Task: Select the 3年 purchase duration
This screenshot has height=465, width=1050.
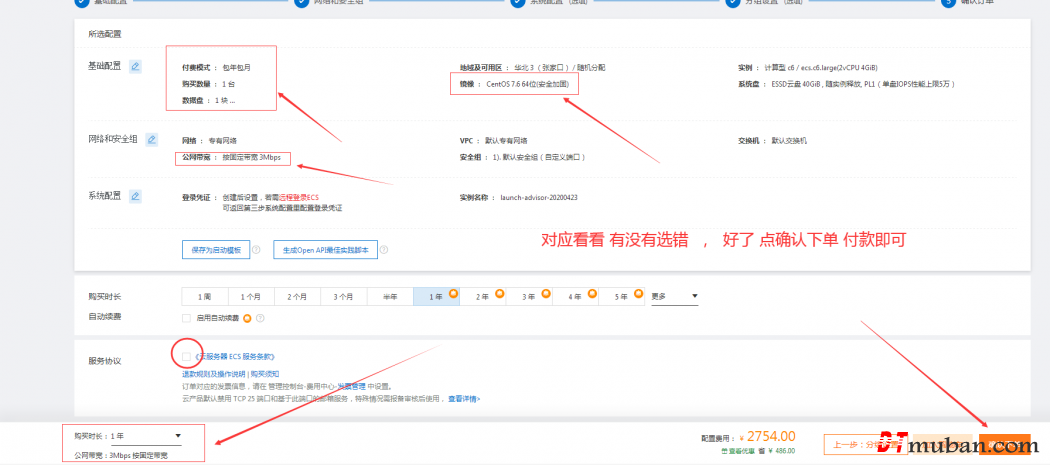Action: pyautogui.click(x=526, y=297)
